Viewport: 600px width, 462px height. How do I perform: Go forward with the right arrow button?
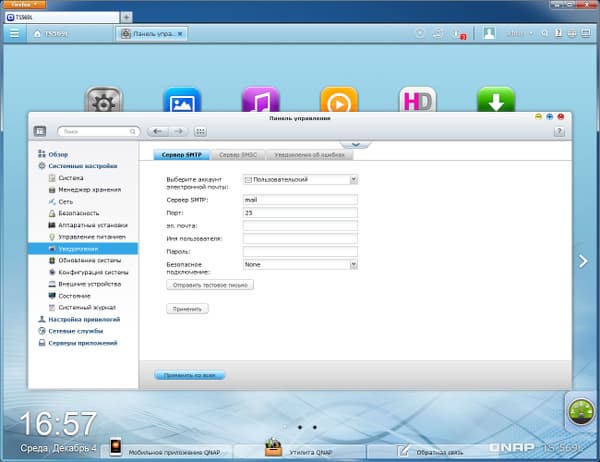[x=178, y=131]
